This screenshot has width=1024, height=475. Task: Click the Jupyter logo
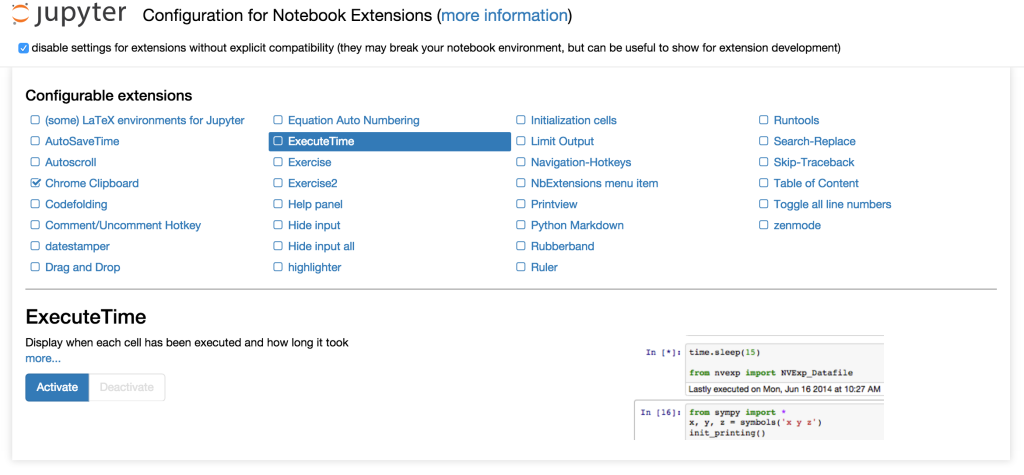point(69,14)
